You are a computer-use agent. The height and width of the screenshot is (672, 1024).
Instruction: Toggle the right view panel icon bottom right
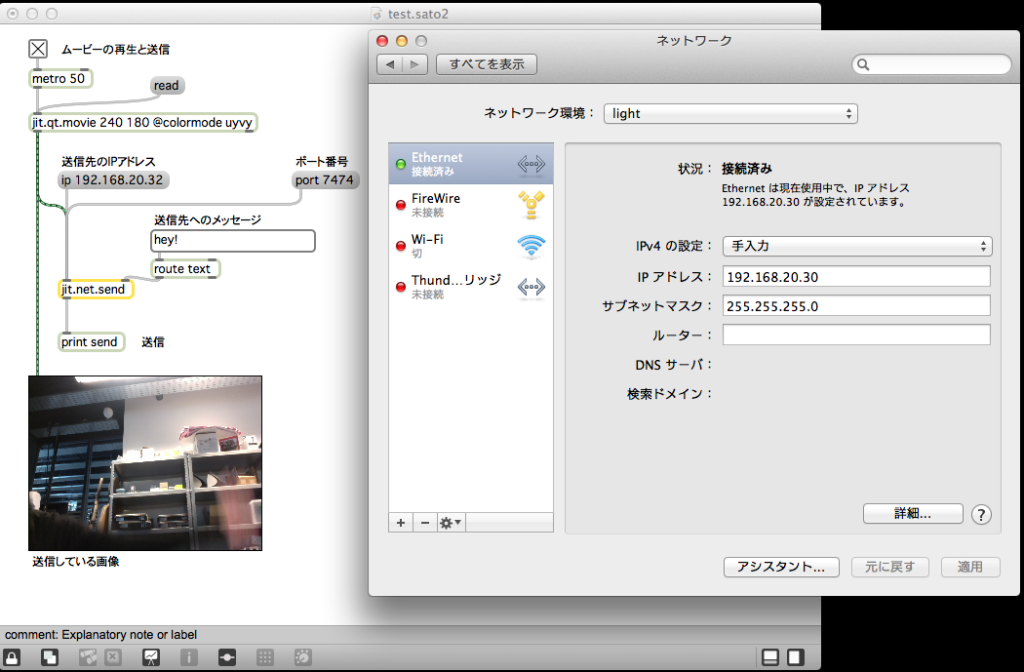(x=795, y=657)
